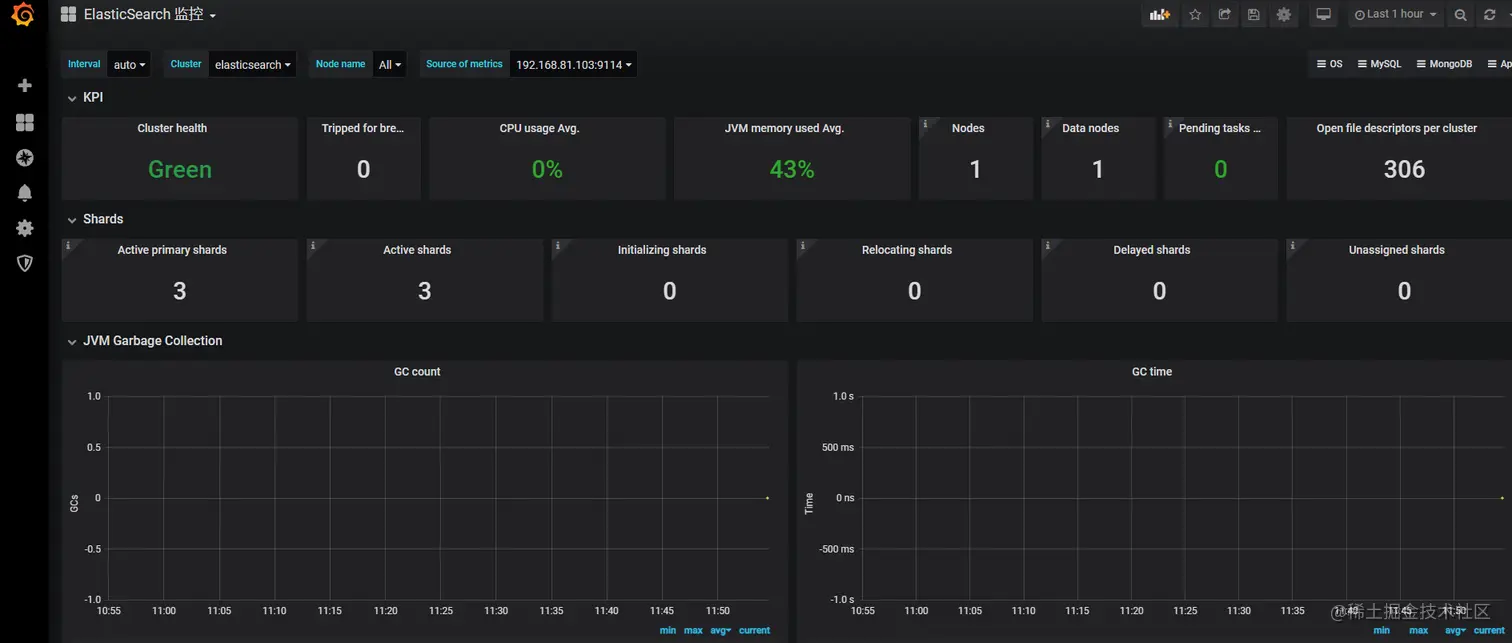1512x643 pixels.
Task: Open the CPU usage Avg. panel title
Action: (x=539, y=128)
